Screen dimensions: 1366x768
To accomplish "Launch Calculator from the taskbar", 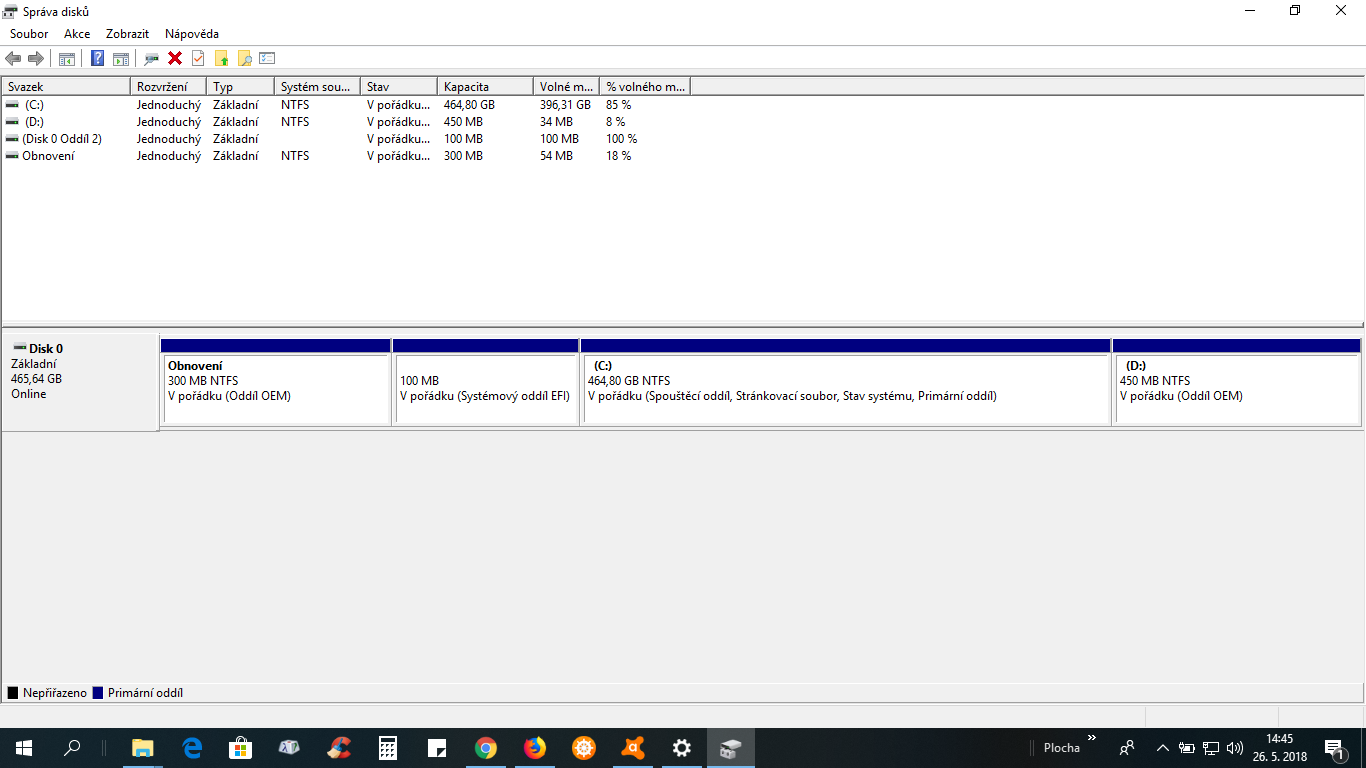I will 388,748.
